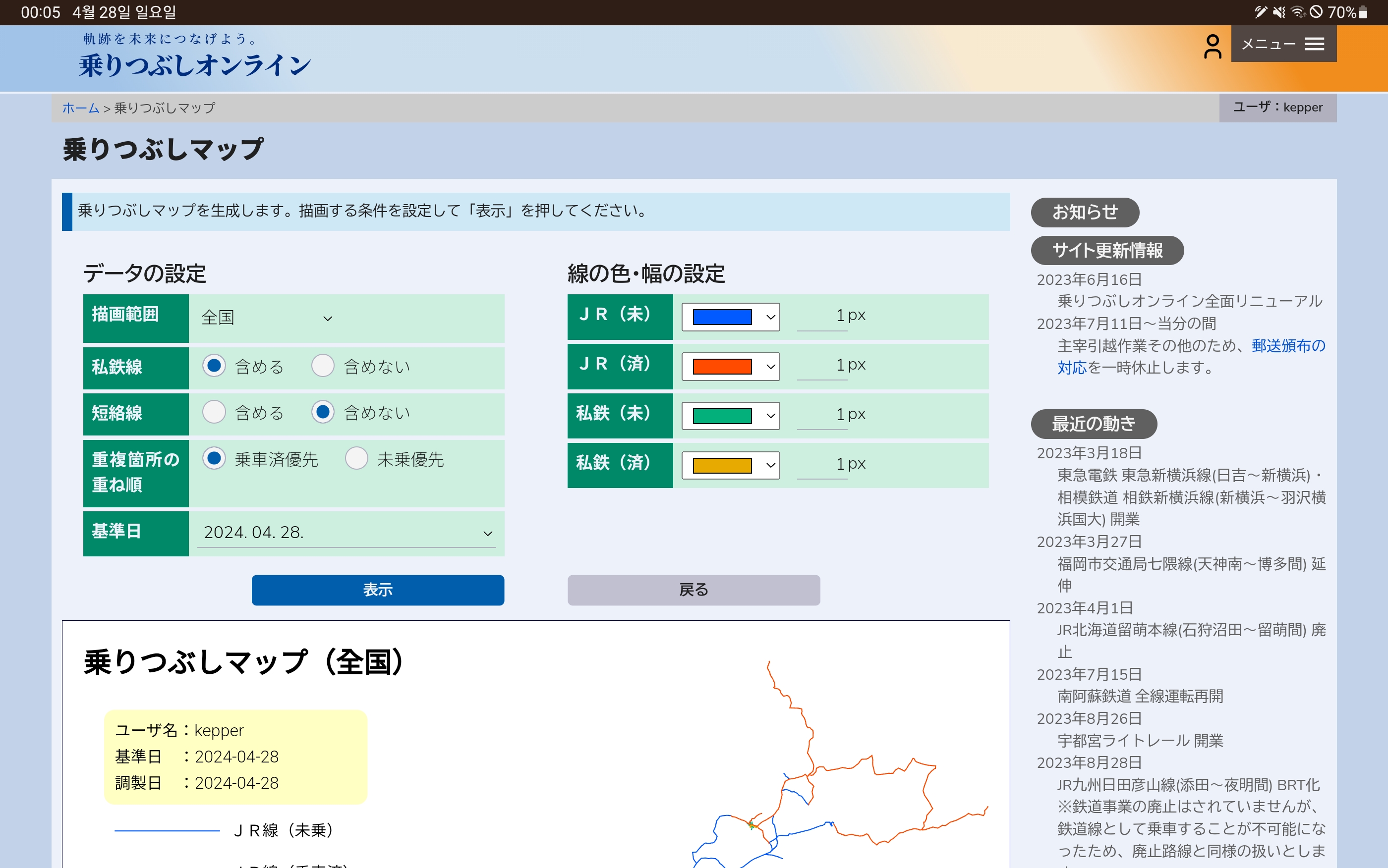Screen dimensions: 1388x868
Task: Tap the do-not-disturb circle status icon
Action: tap(1316, 12)
